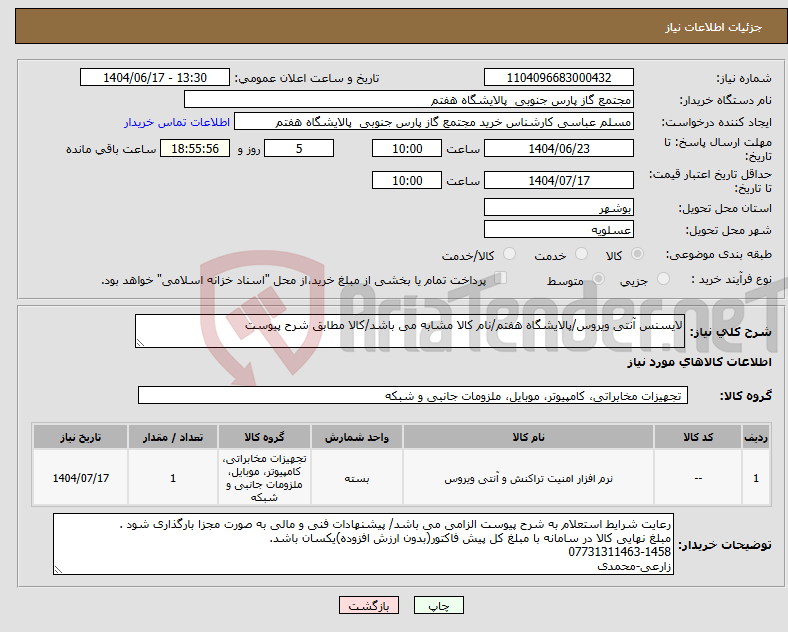Image resolution: width=788 pixels, height=632 pixels.
Task: Click the توضیحات خریدار text area
Action: (x=363, y=544)
